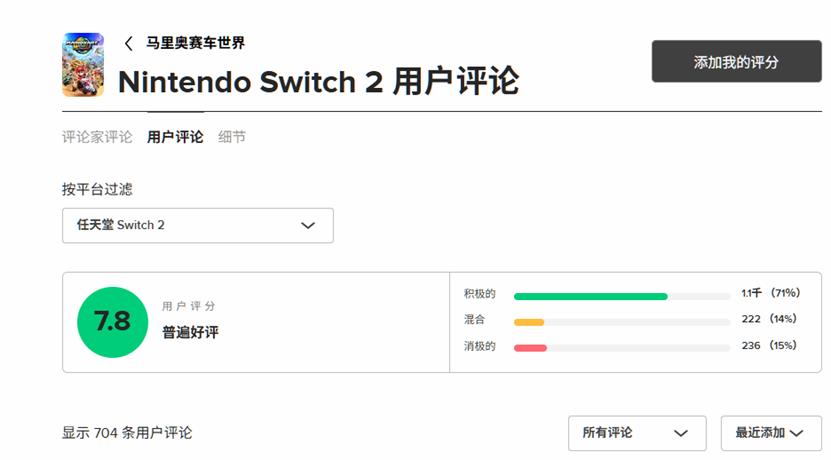This screenshot has height=460, width=831.
Task: Click the 普遍好评 score description
Action: [x=190, y=332]
